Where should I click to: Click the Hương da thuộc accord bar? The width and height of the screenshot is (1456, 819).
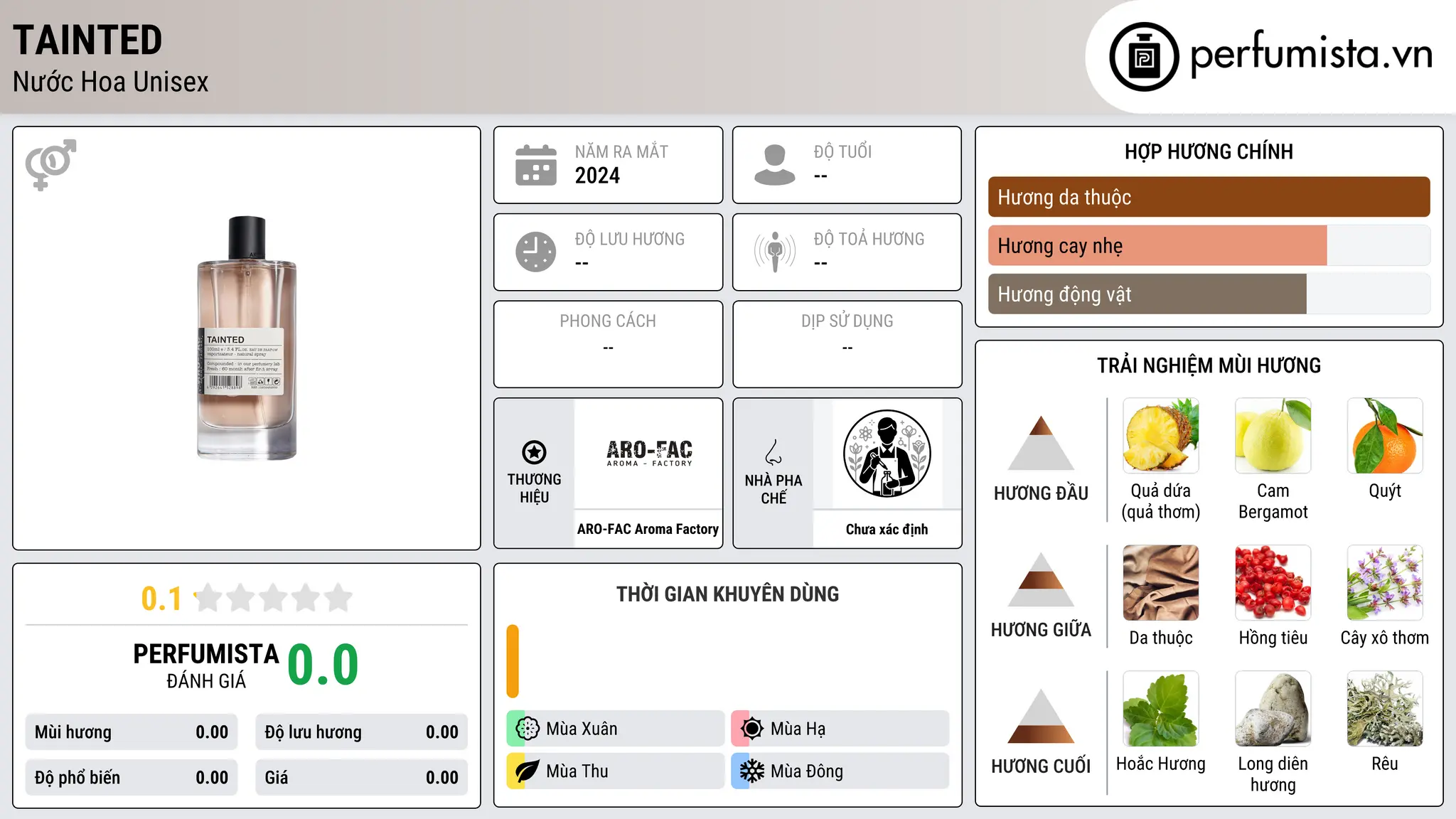click(1209, 197)
